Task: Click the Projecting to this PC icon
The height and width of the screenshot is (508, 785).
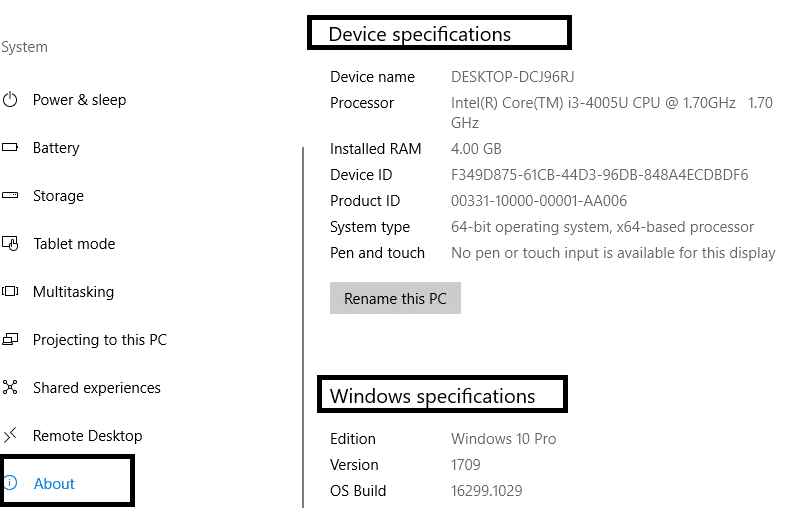Action: [11, 340]
